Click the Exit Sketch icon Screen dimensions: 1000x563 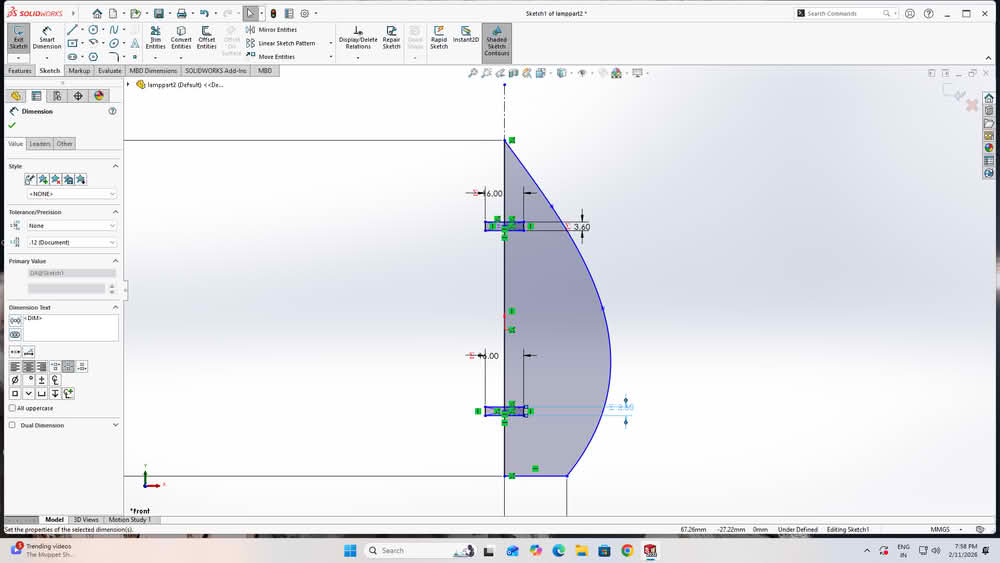click(x=18, y=38)
